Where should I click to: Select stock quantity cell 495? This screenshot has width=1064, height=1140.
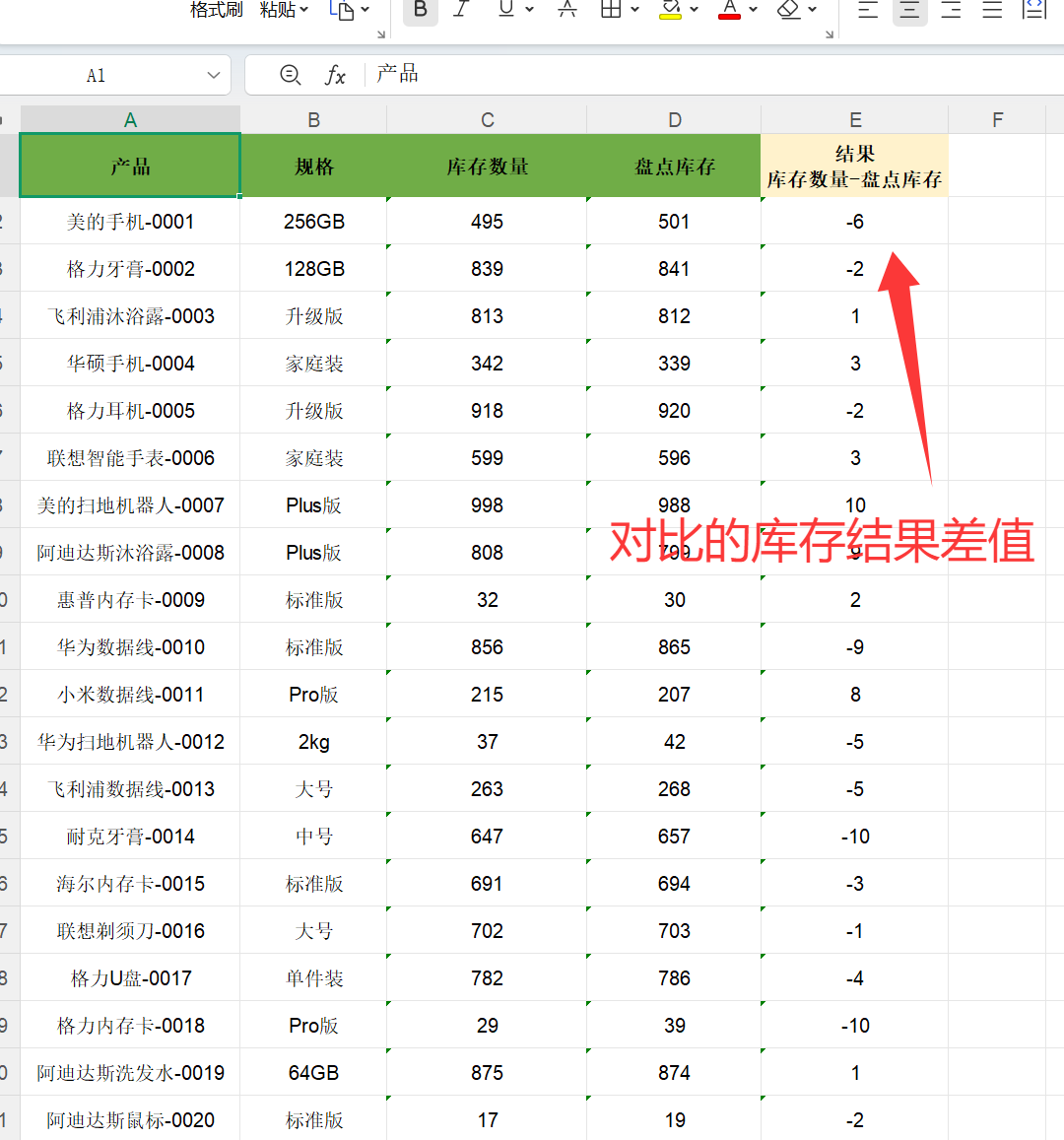coord(487,221)
